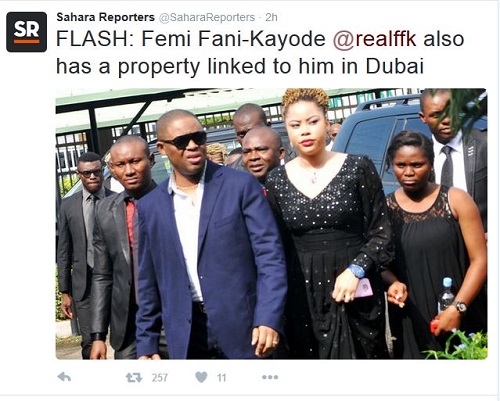Click the dark sunglasses on the man in blue
500x401 pixels.
184,140
